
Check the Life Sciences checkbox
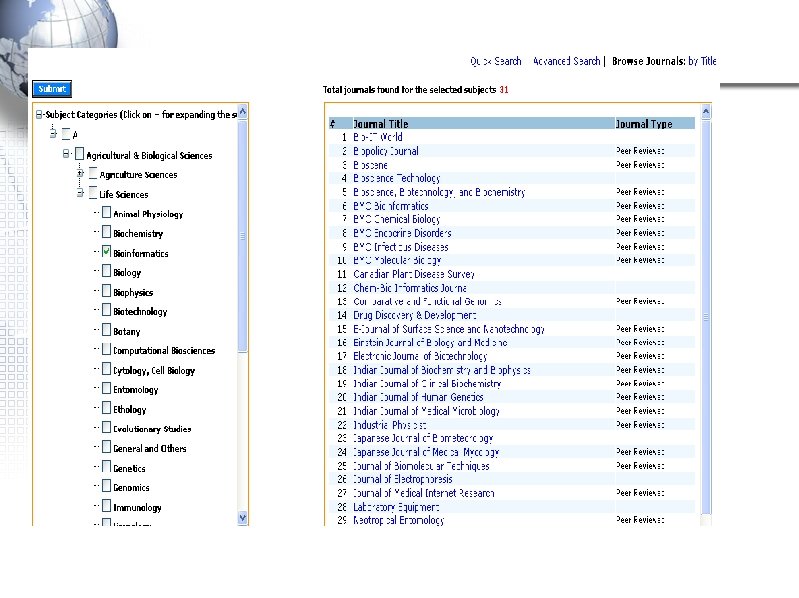tap(93, 193)
